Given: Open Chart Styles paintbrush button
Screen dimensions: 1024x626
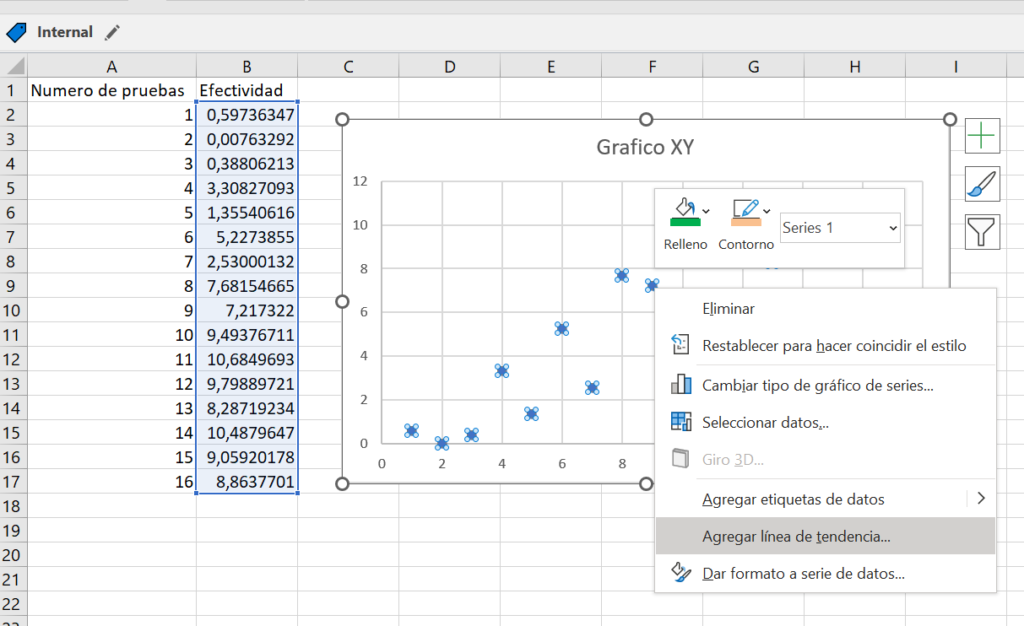Looking at the screenshot, I should tap(982, 184).
